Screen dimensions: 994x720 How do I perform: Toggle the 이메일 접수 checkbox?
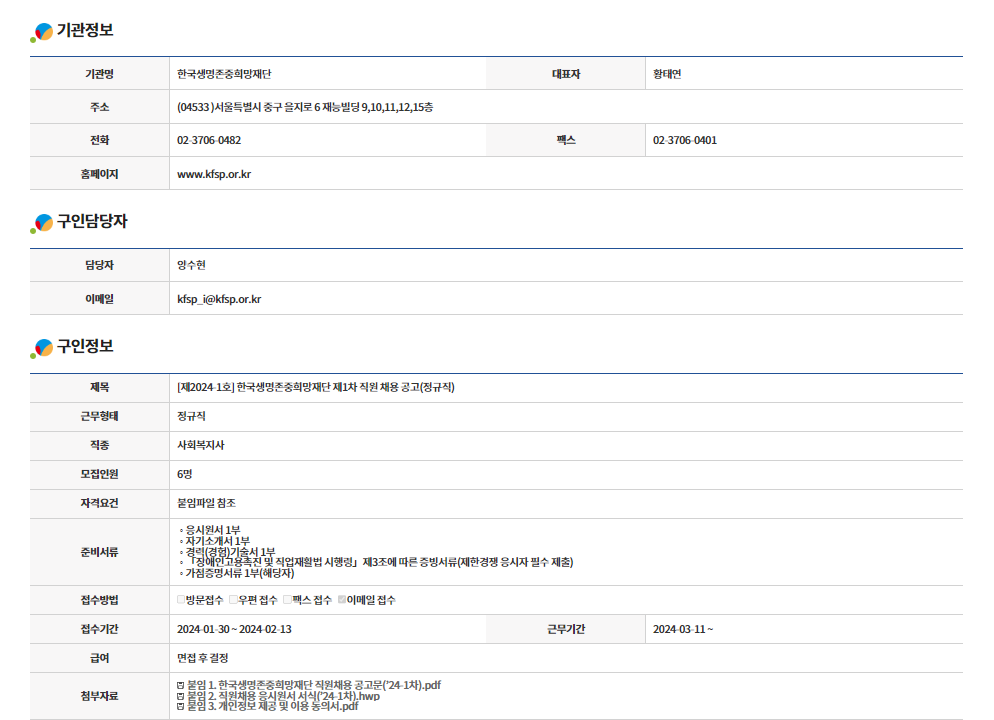pyautogui.click(x=342, y=600)
